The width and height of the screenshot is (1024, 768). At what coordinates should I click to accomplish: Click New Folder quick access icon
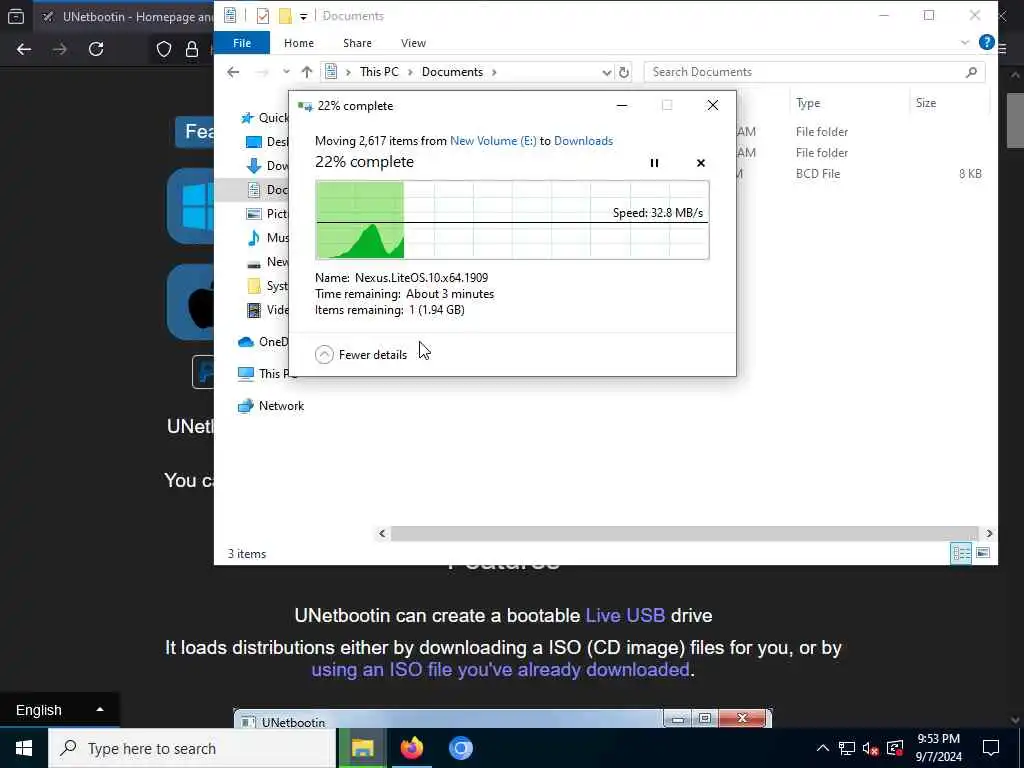pos(285,16)
